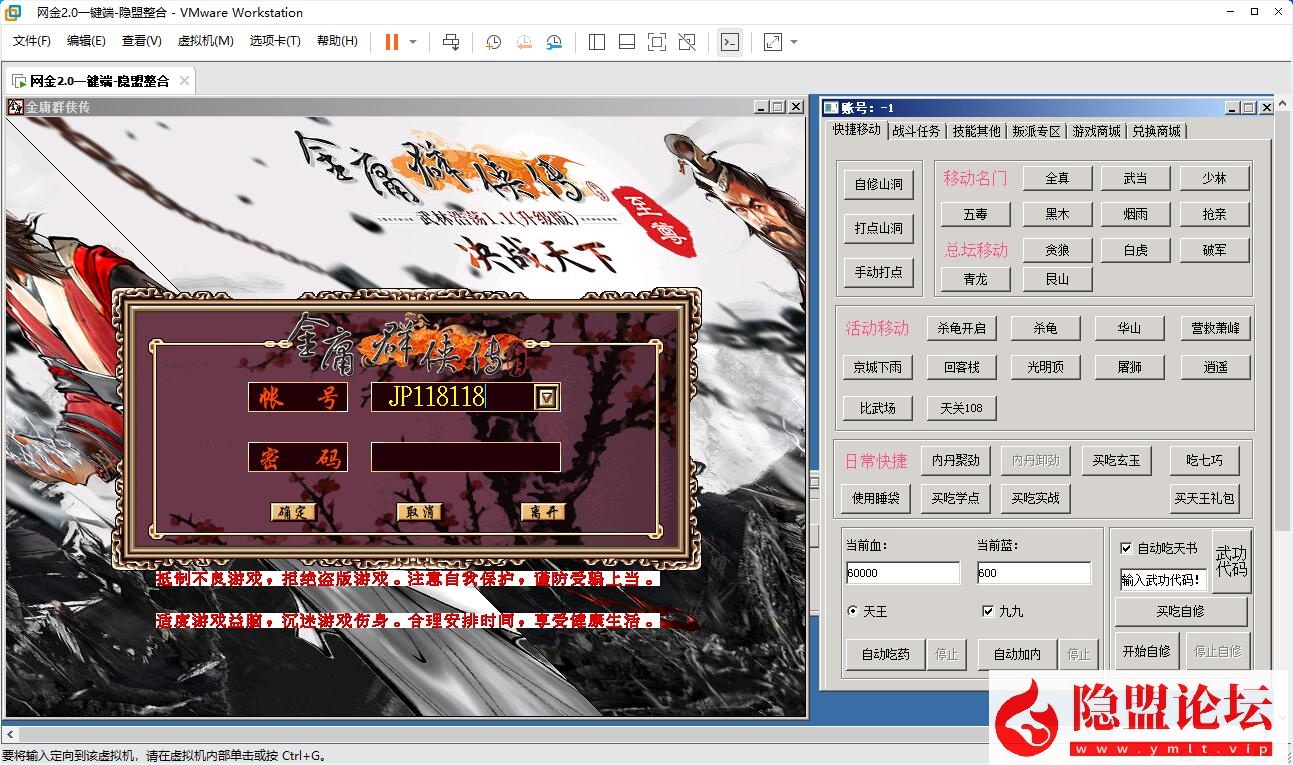This screenshot has width=1293, height=765.
Task: Click the 打点山洞 button
Action: click(879, 228)
